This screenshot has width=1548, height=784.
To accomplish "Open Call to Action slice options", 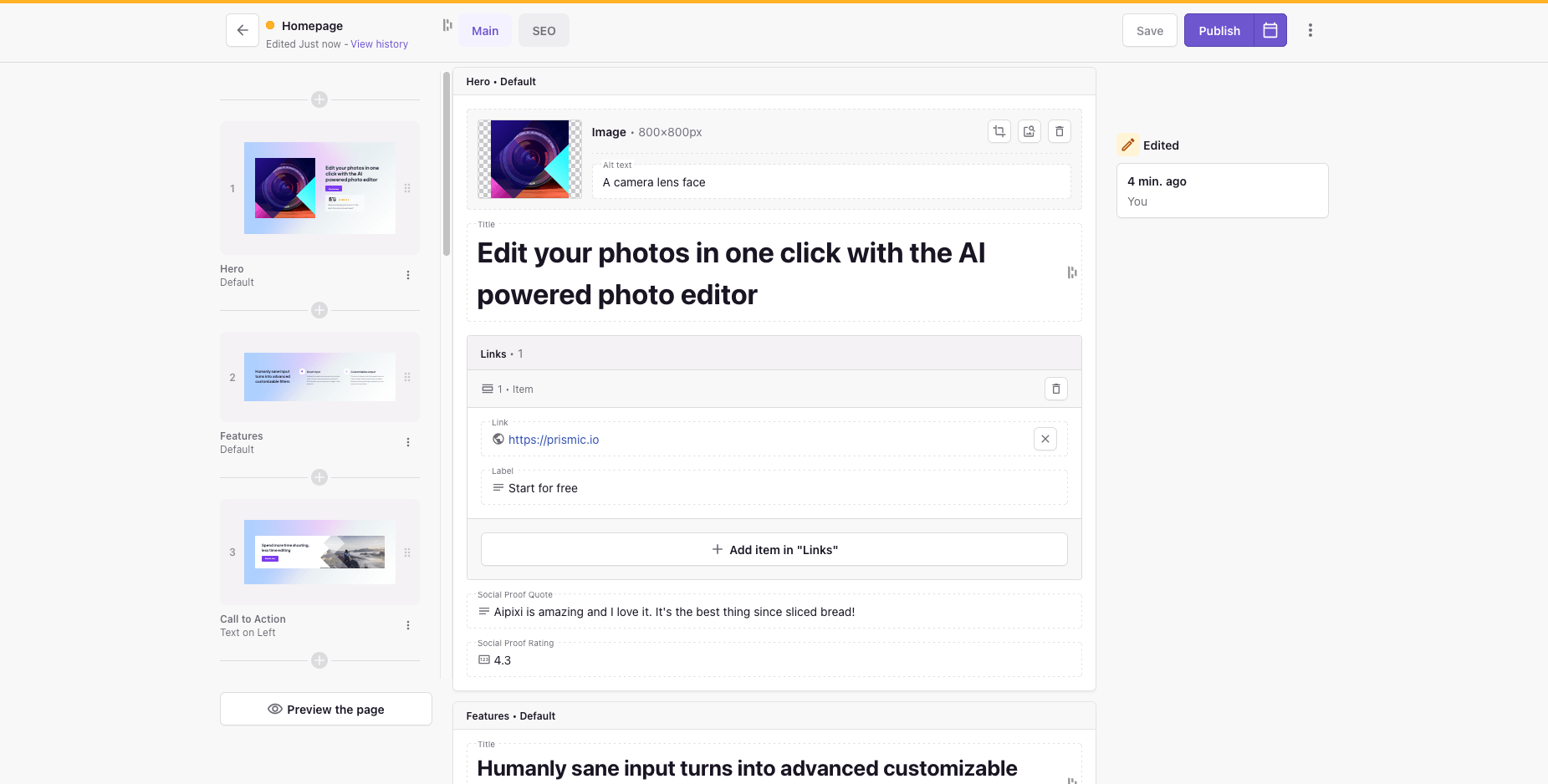I will coord(408,625).
